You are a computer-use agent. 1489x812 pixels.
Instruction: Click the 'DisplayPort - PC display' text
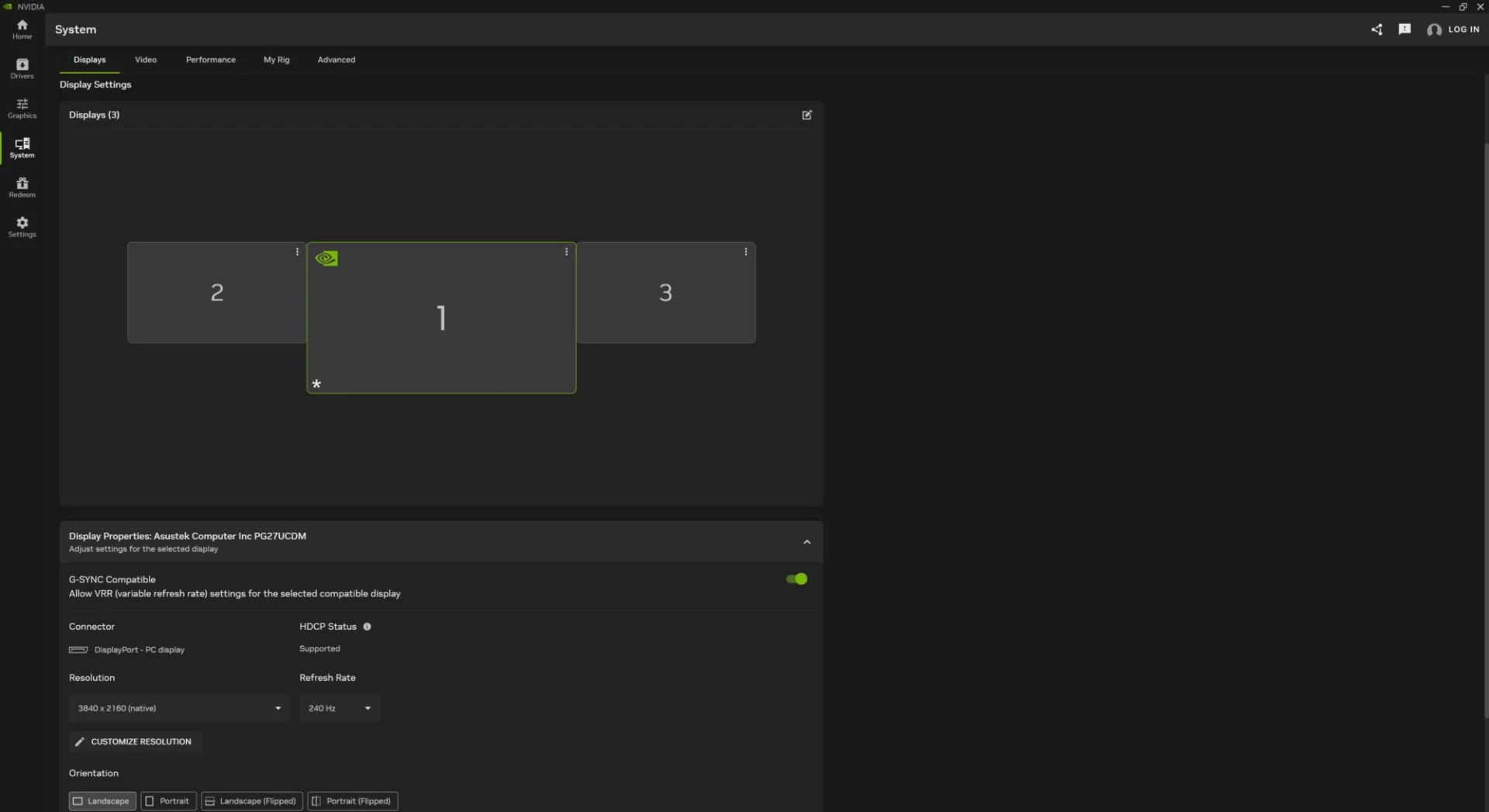140,650
